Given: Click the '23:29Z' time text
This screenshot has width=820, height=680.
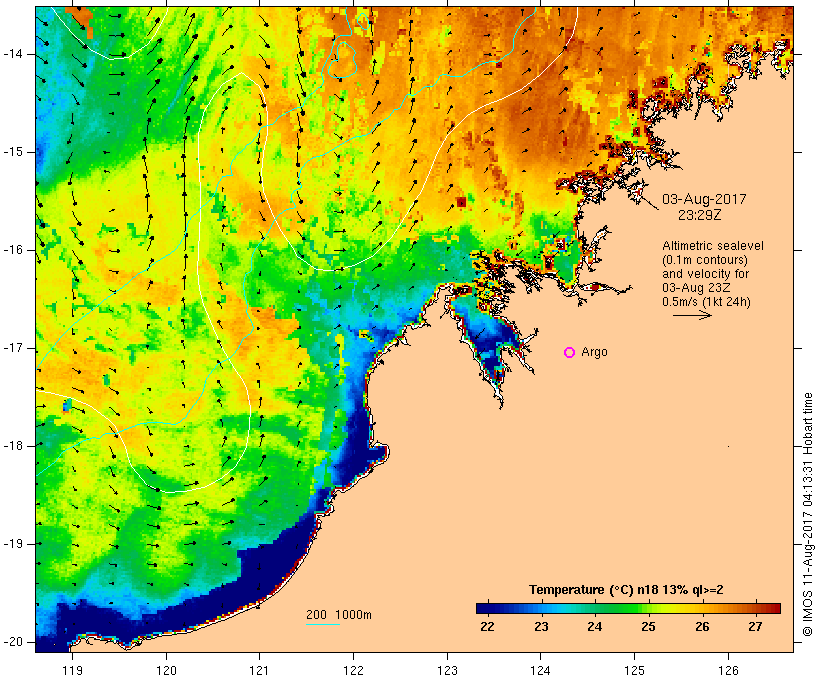Looking at the screenshot, I should pyautogui.click(x=700, y=215).
